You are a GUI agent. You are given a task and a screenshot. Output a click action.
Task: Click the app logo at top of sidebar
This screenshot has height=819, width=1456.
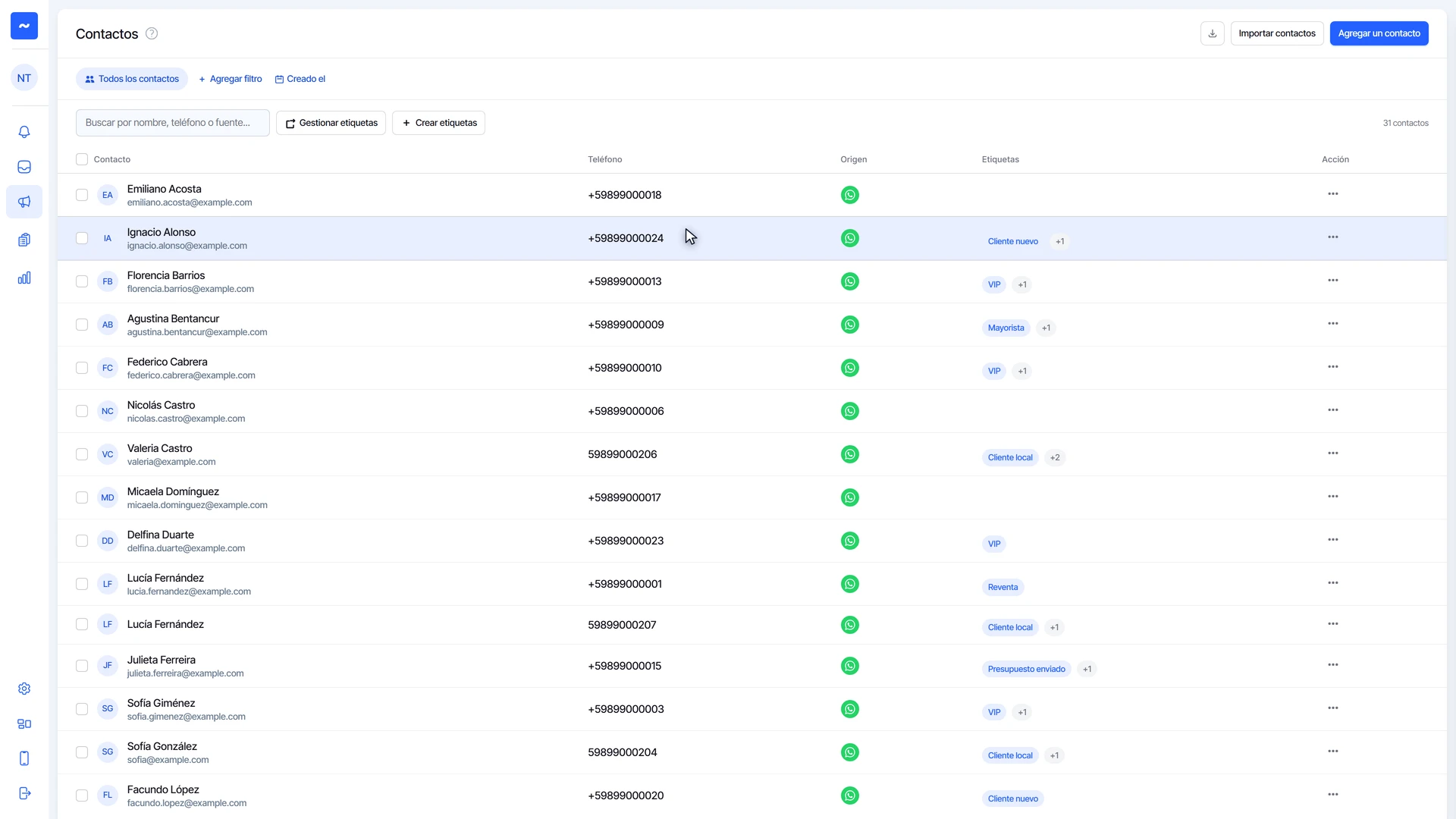coord(24,26)
